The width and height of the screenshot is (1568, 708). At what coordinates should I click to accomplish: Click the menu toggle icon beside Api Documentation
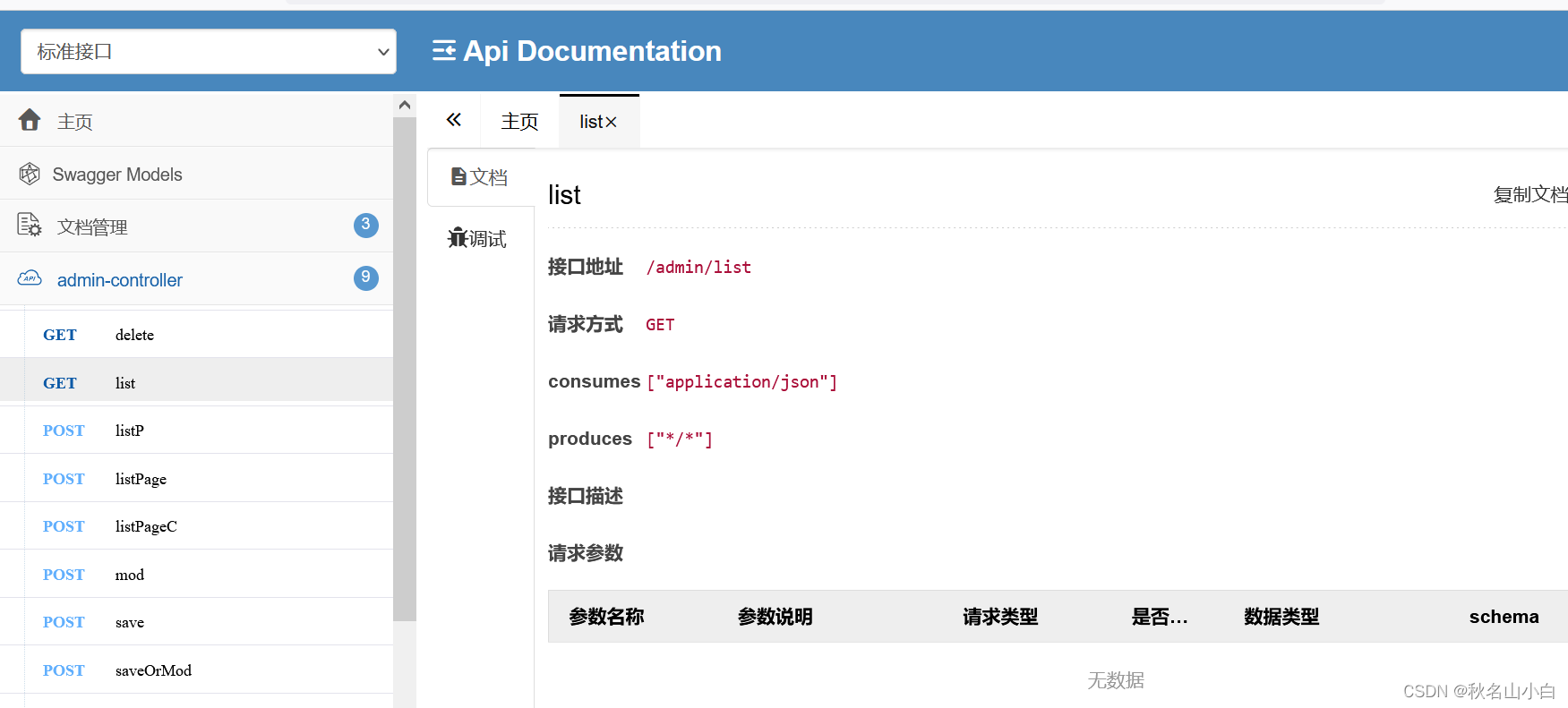pos(443,51)
